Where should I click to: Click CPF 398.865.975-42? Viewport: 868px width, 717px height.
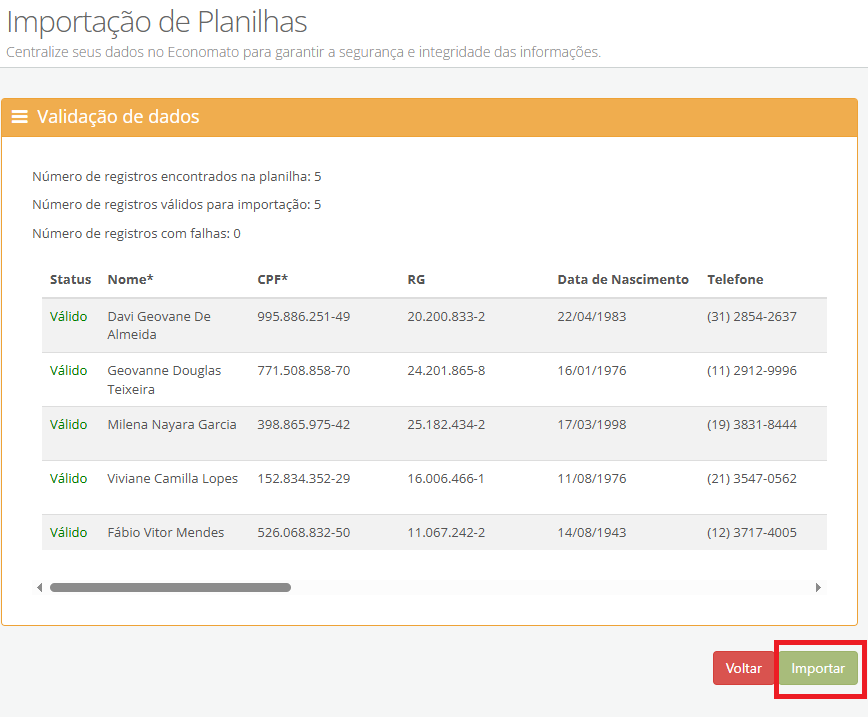(x=303, y=425)
